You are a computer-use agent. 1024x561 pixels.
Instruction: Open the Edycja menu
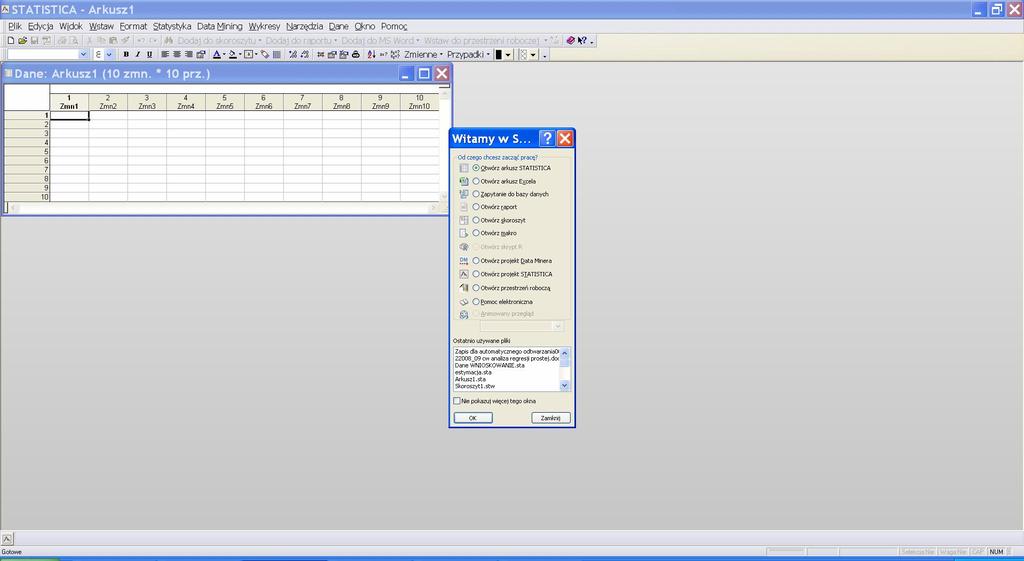pyautogui.click(x=40, y=26)
